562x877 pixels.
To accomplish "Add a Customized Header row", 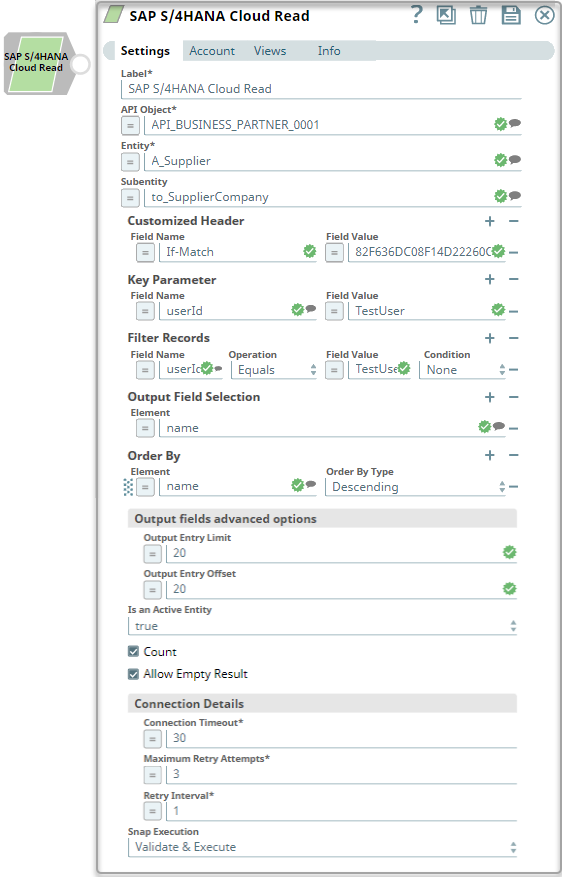I will (x=490, y=221).
